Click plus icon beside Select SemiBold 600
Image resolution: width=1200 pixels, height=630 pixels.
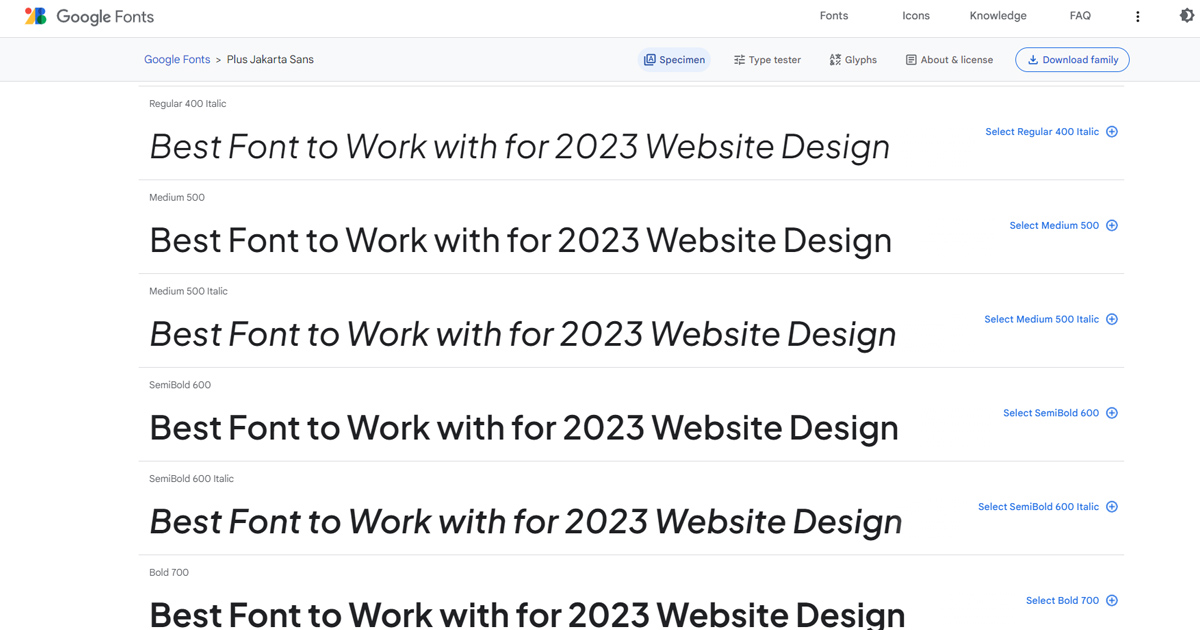click(x=1112, y=413)
